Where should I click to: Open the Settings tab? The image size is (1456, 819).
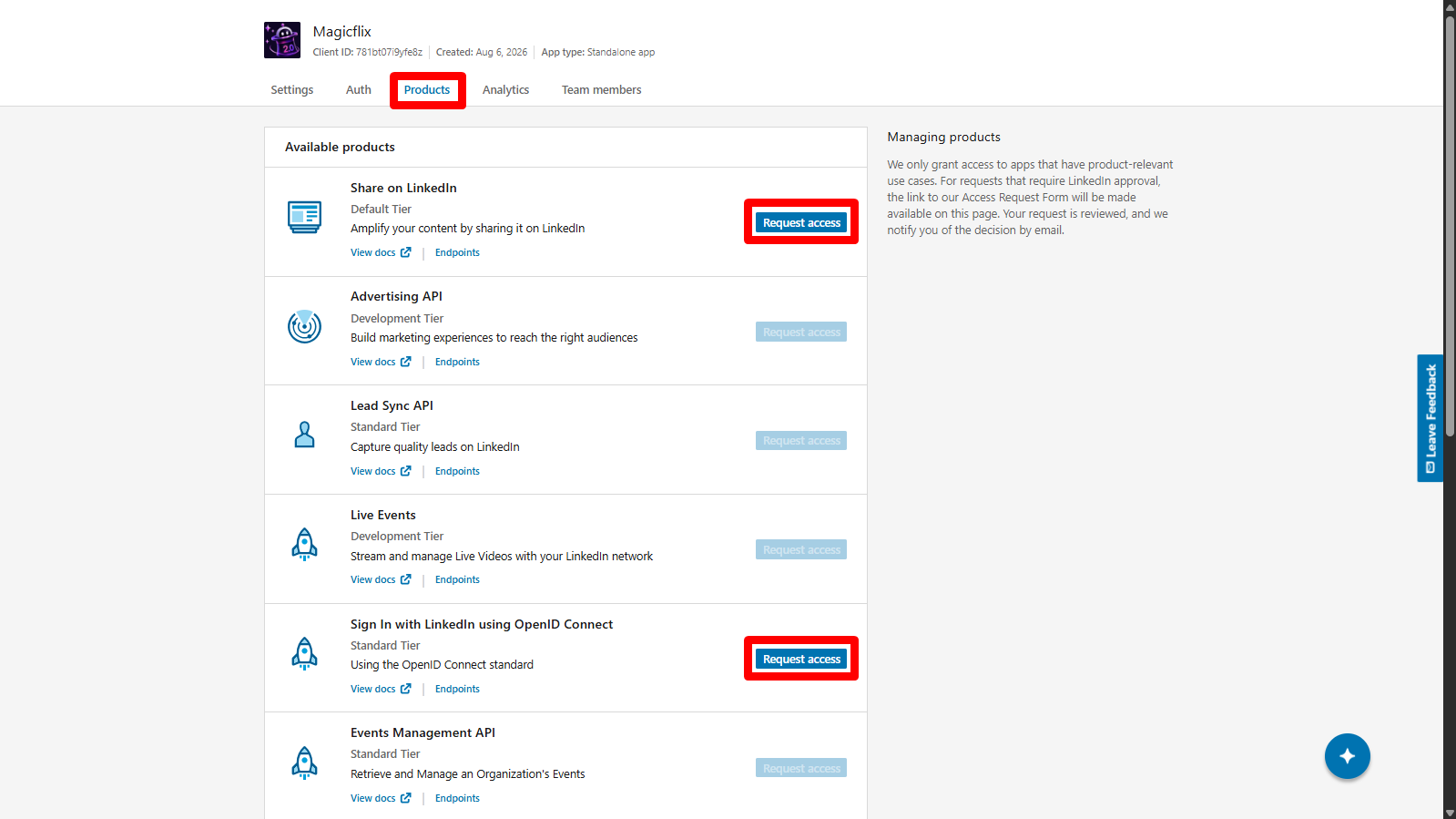[292, 90]
